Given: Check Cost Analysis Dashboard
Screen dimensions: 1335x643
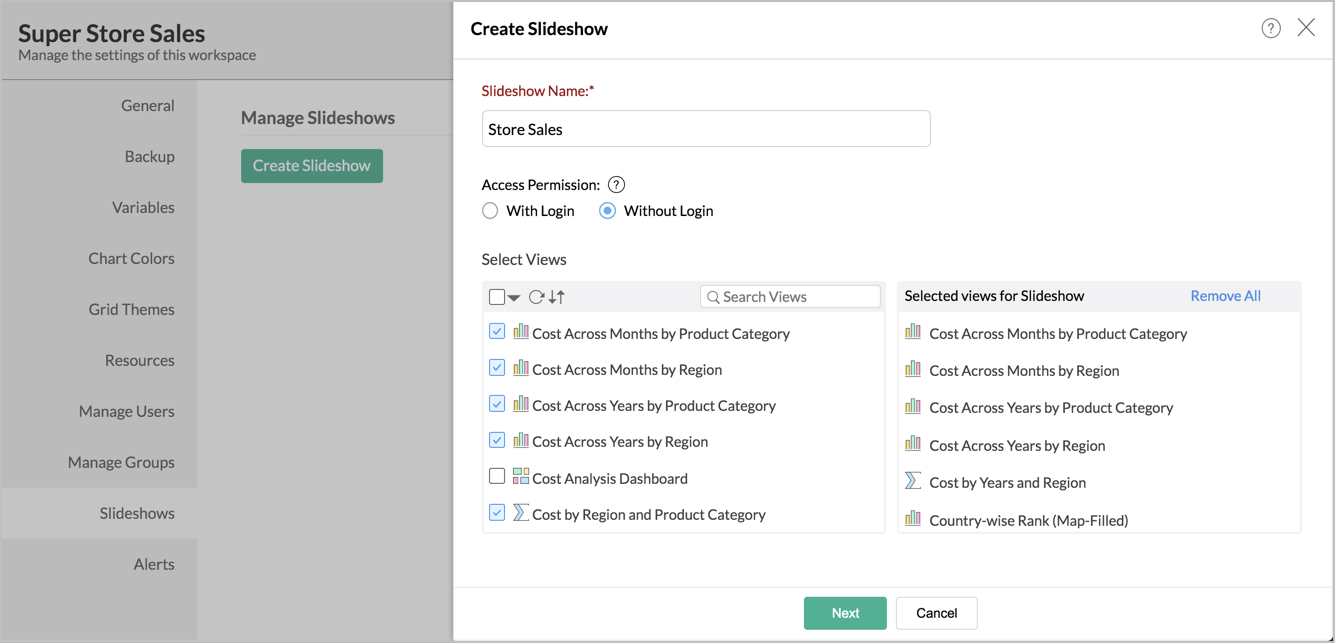Looking at the screenshot, I should coord(497,476).
